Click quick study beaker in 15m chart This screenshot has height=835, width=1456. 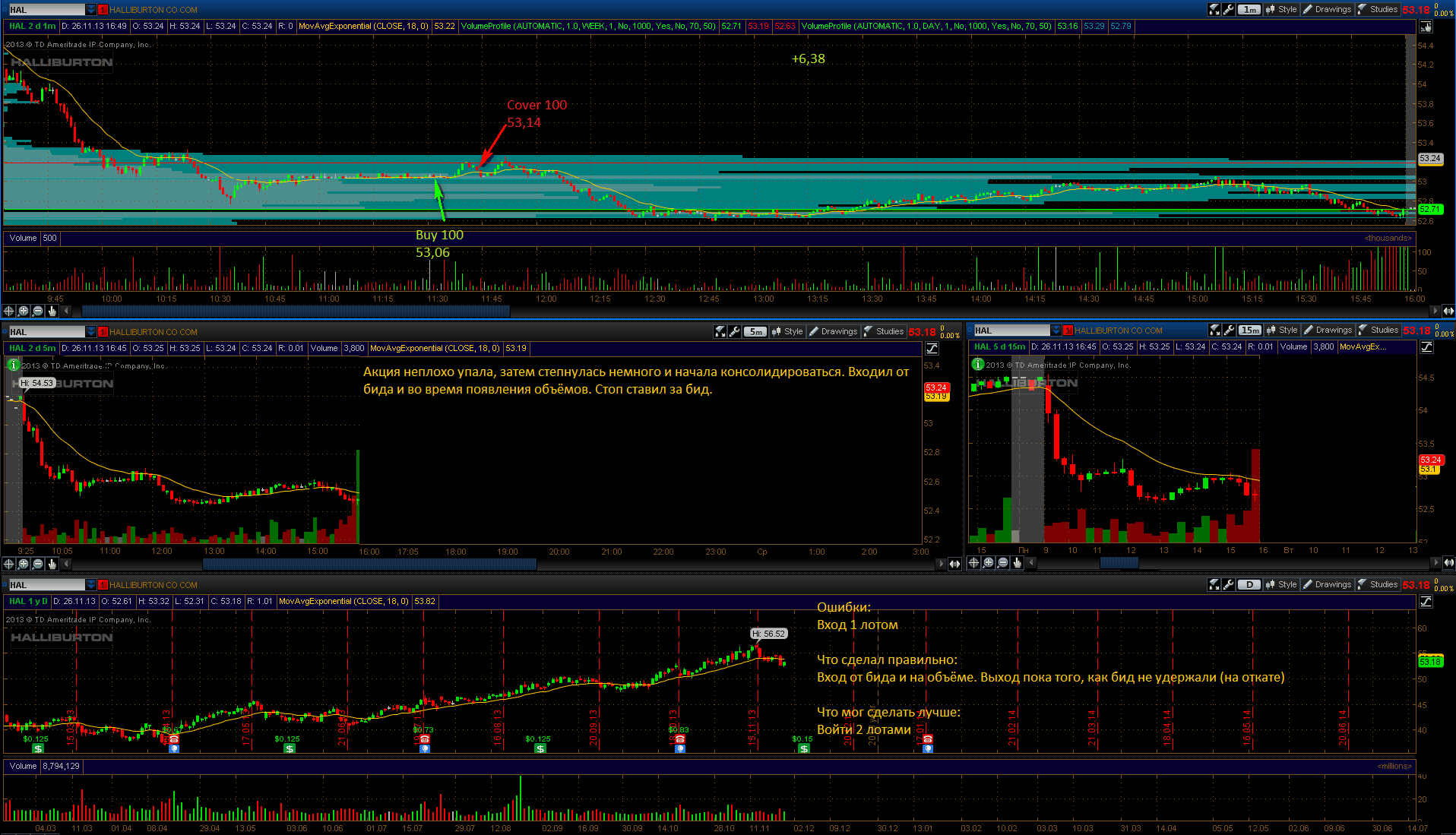(1214, 331)
